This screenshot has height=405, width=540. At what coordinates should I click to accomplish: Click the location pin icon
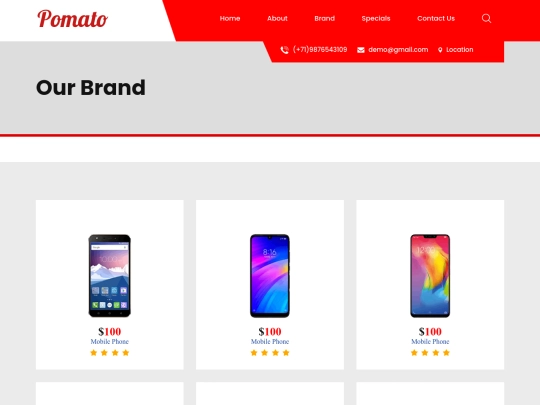click(440, 50)
